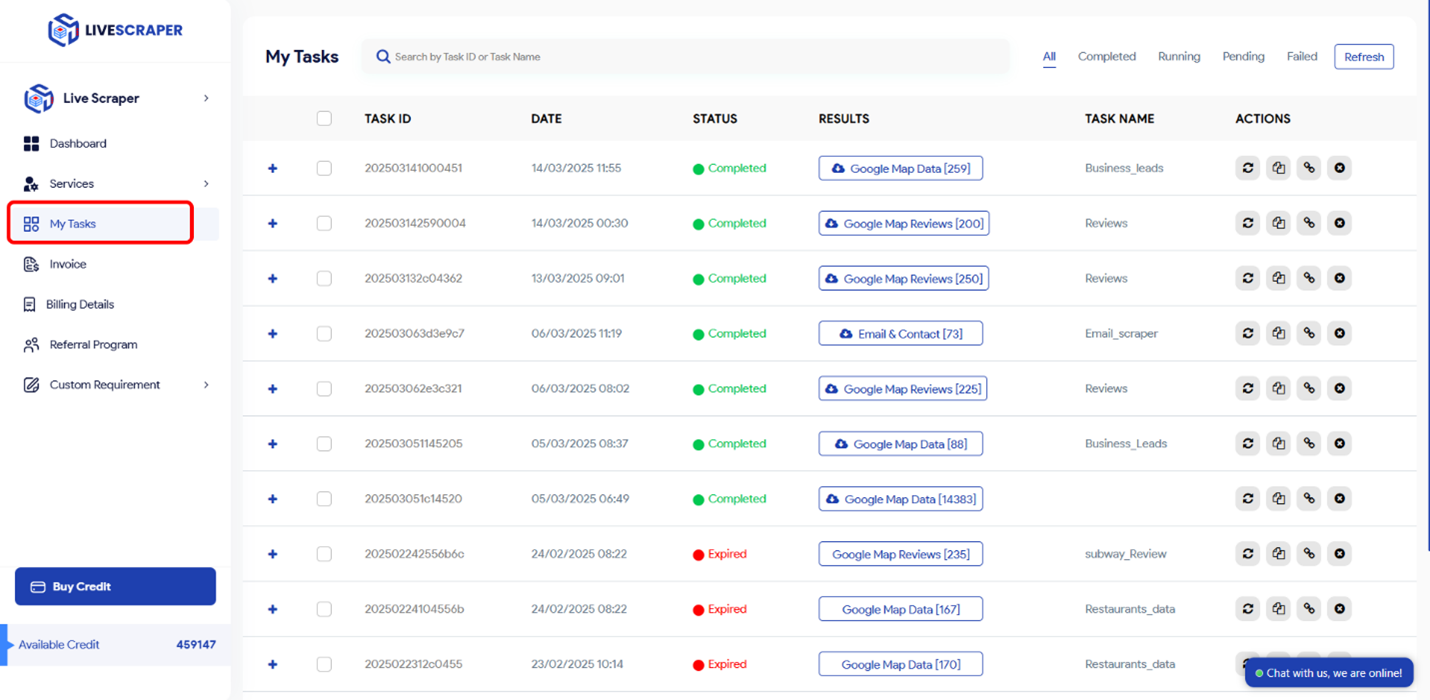Check the box for task 202503142590004
The height and width of the screenshot is (700, 1430).
point(324,223)
